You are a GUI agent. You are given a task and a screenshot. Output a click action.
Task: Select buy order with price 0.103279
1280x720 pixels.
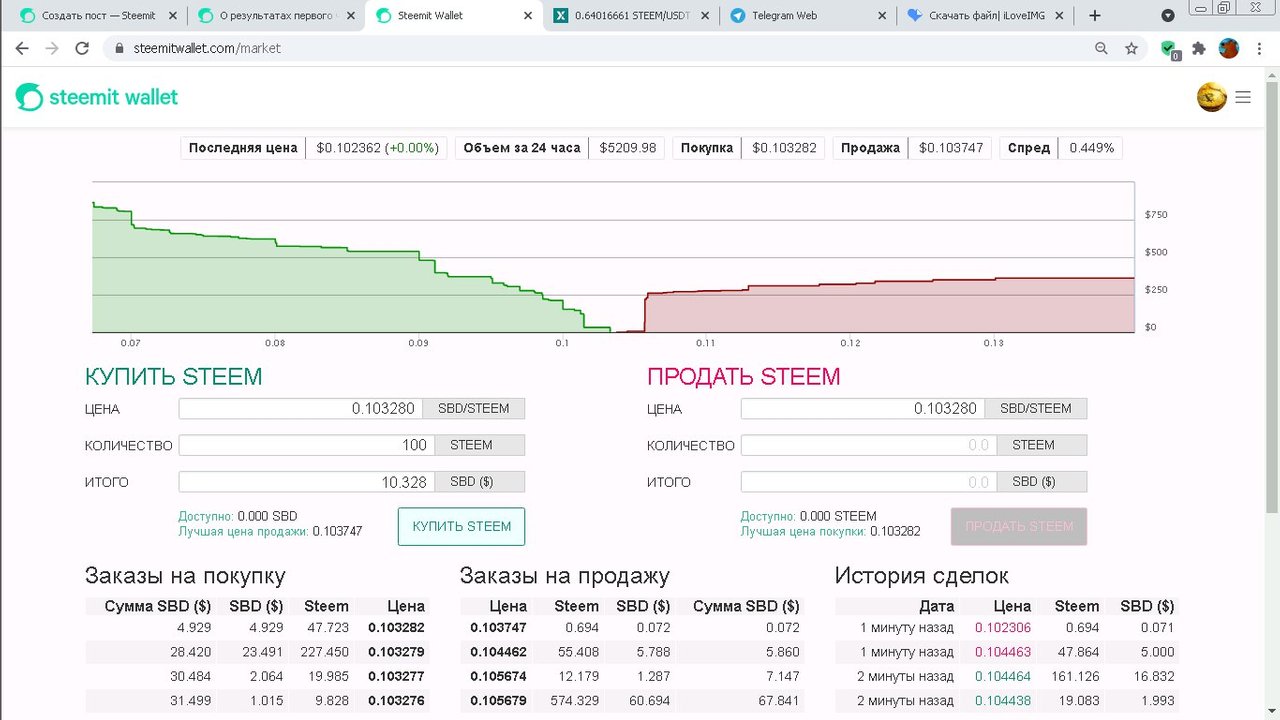click(257, 652)
